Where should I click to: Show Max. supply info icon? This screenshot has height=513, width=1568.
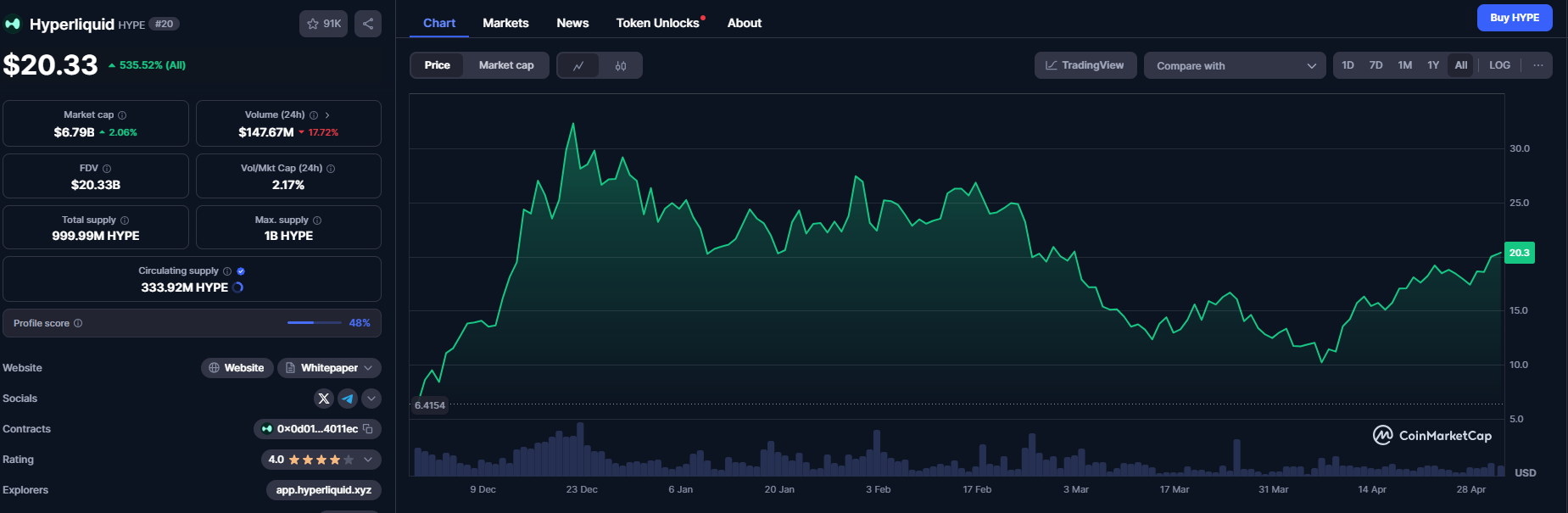coord(317,220)
